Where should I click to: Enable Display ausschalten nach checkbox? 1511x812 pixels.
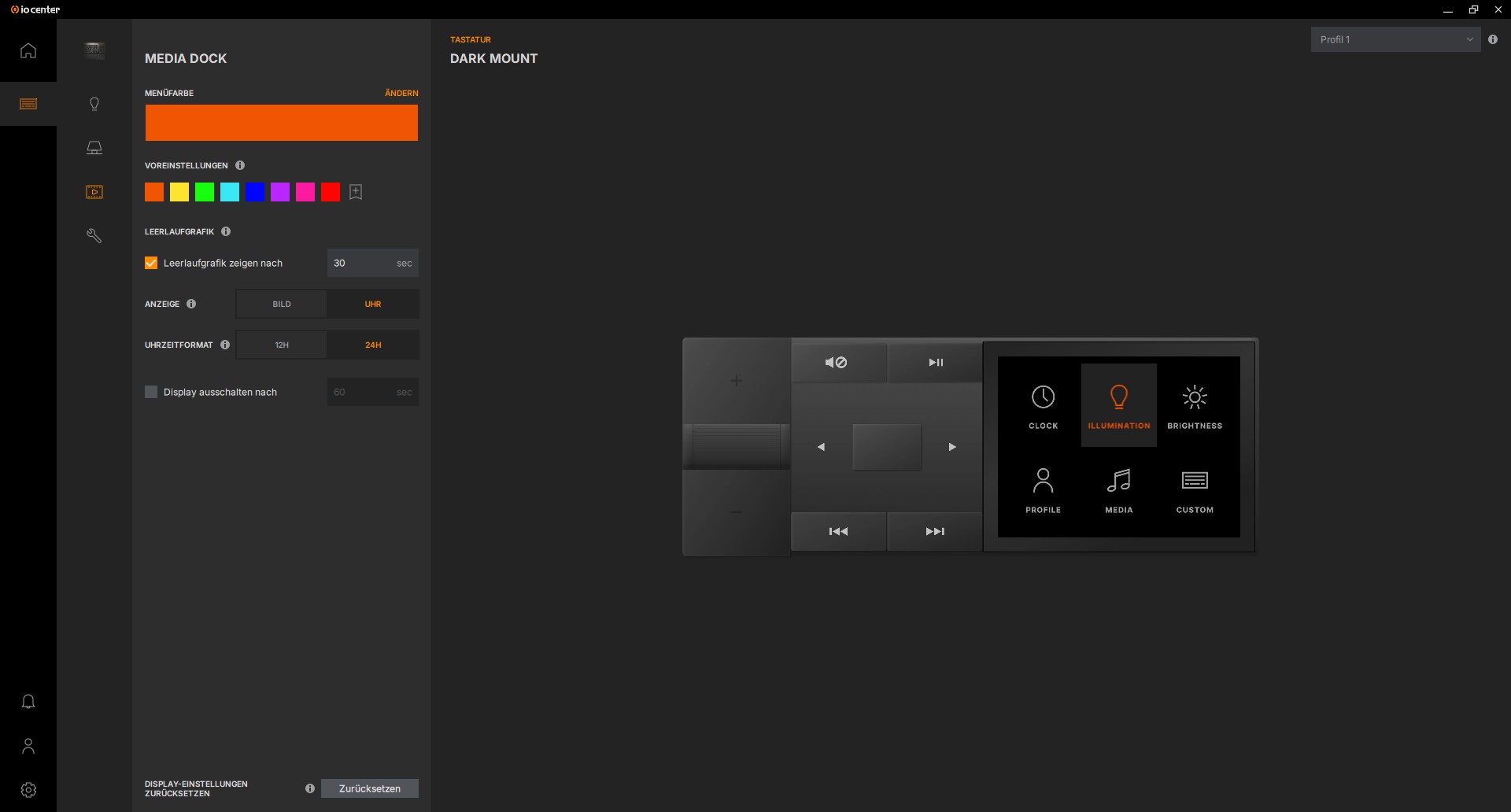[x=151, y=393]
